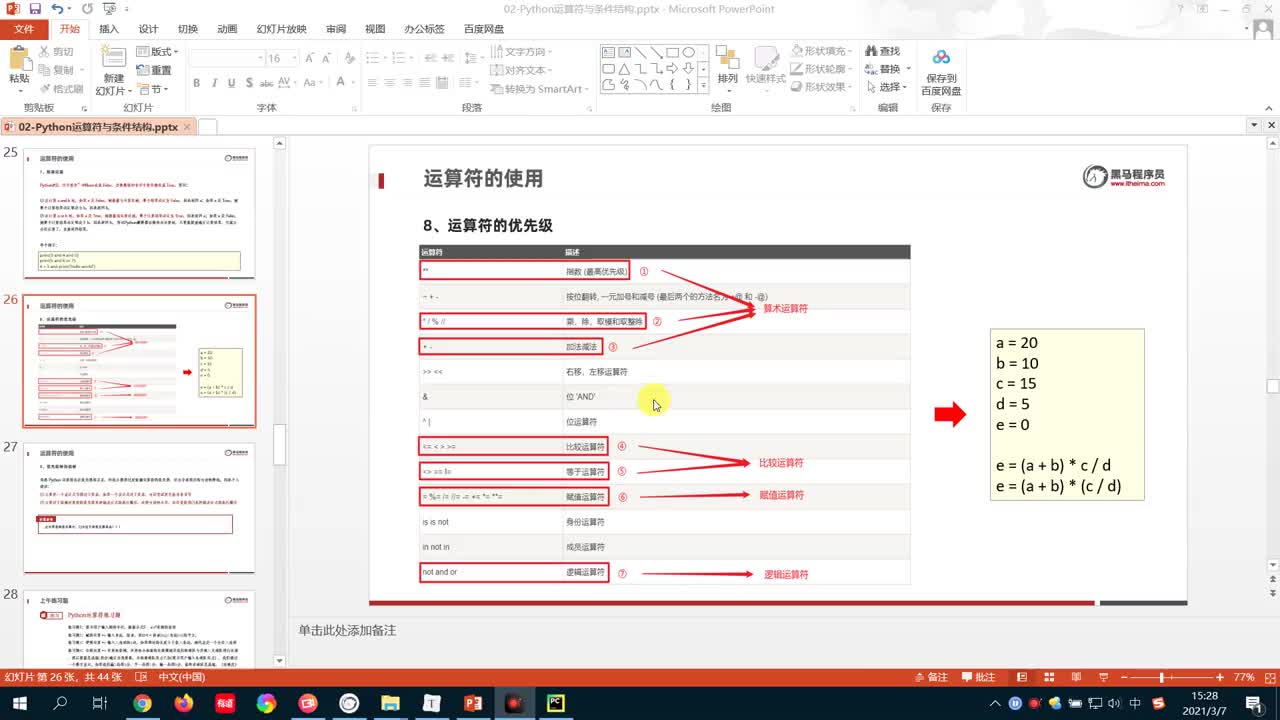Click the Cut (剪切) button

click(x=55, y=52)
